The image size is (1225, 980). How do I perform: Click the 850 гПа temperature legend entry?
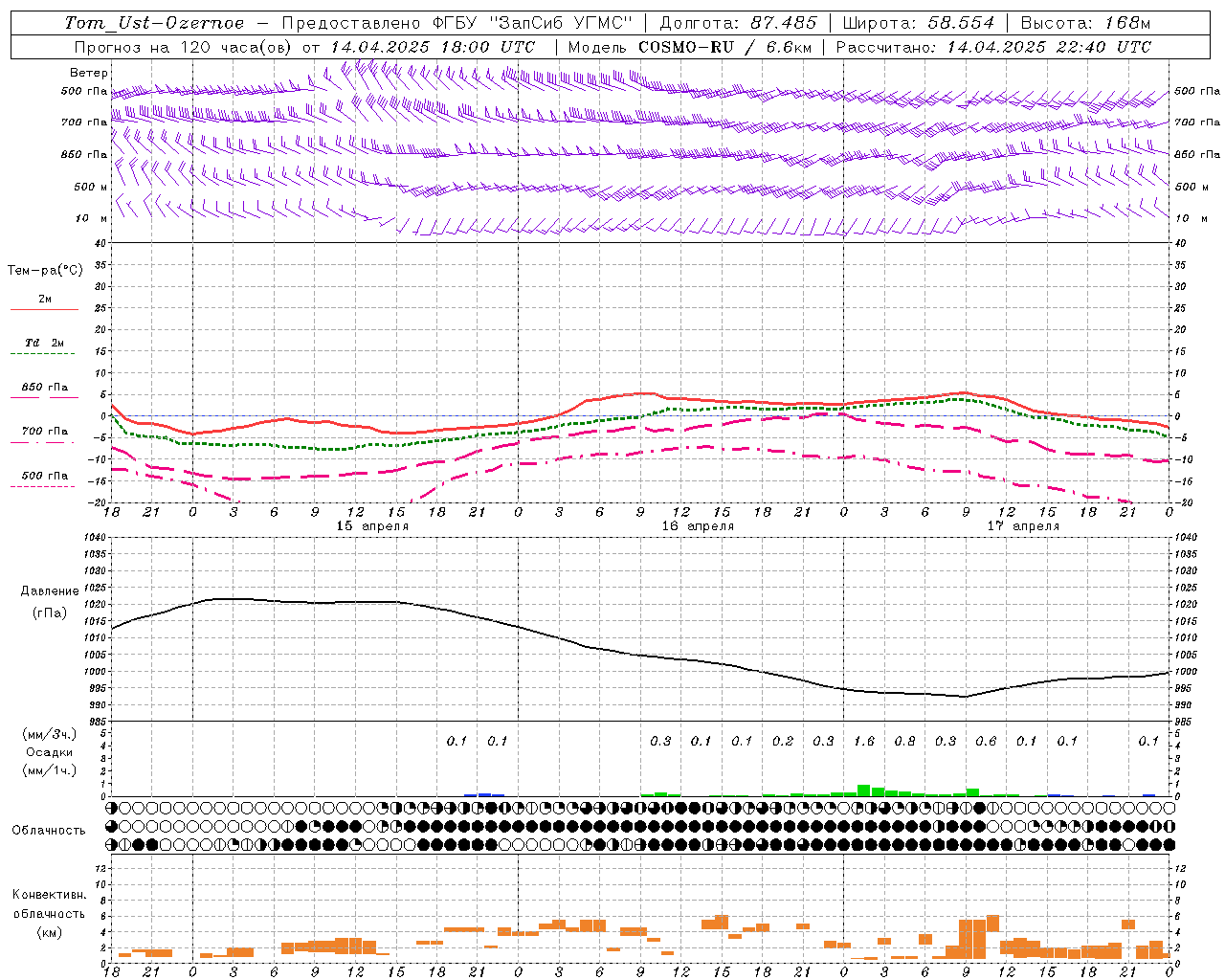(45, 388)
